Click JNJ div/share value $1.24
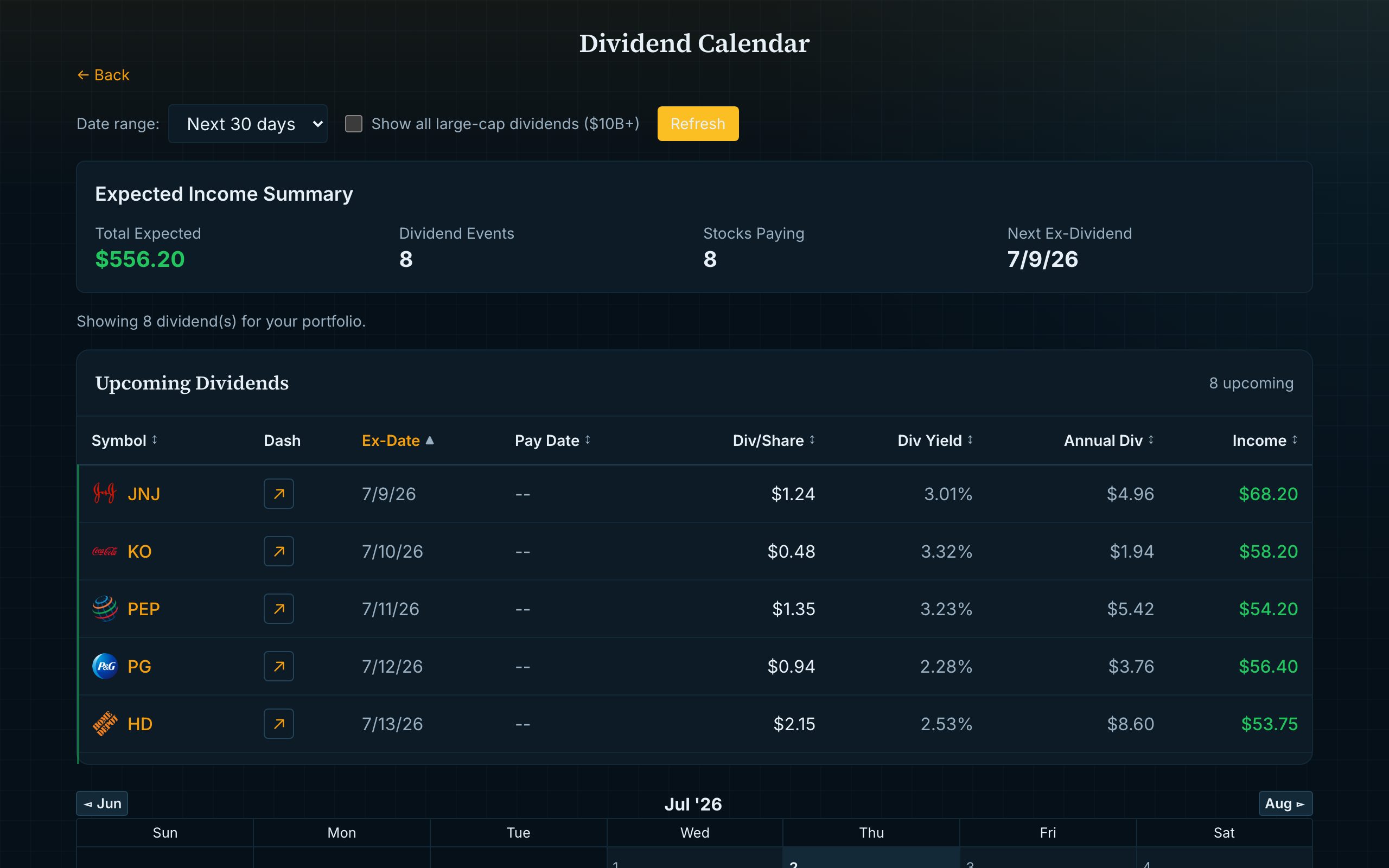The height and width of the screenshot is (868, 1389). [x=793, y=494]
